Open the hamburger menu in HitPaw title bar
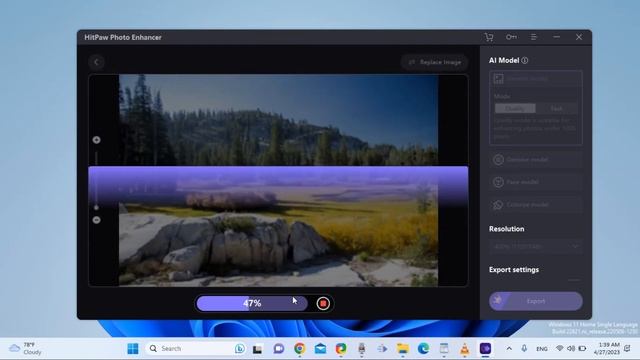The height and width of the screenshot is (360, 640). [x=533, y=37]
